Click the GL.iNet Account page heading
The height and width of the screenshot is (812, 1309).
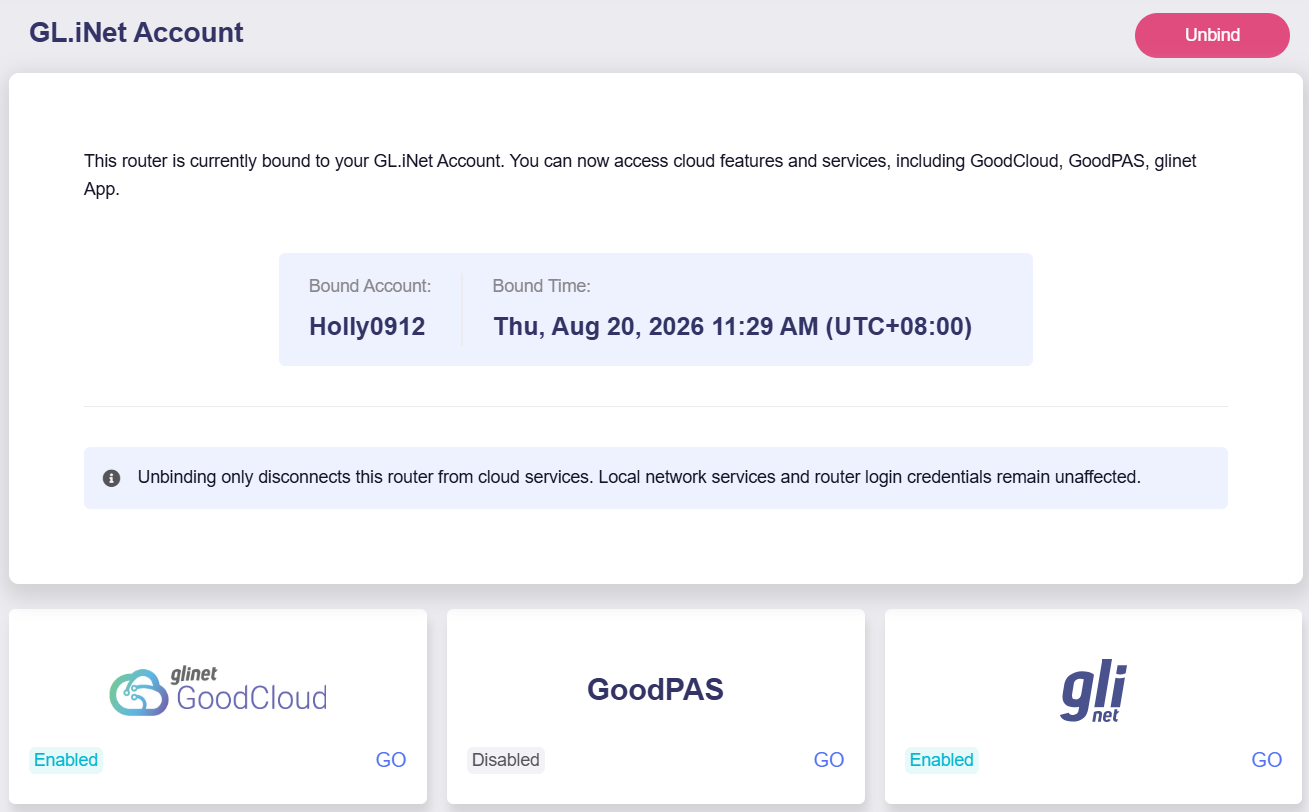(136, 32)
